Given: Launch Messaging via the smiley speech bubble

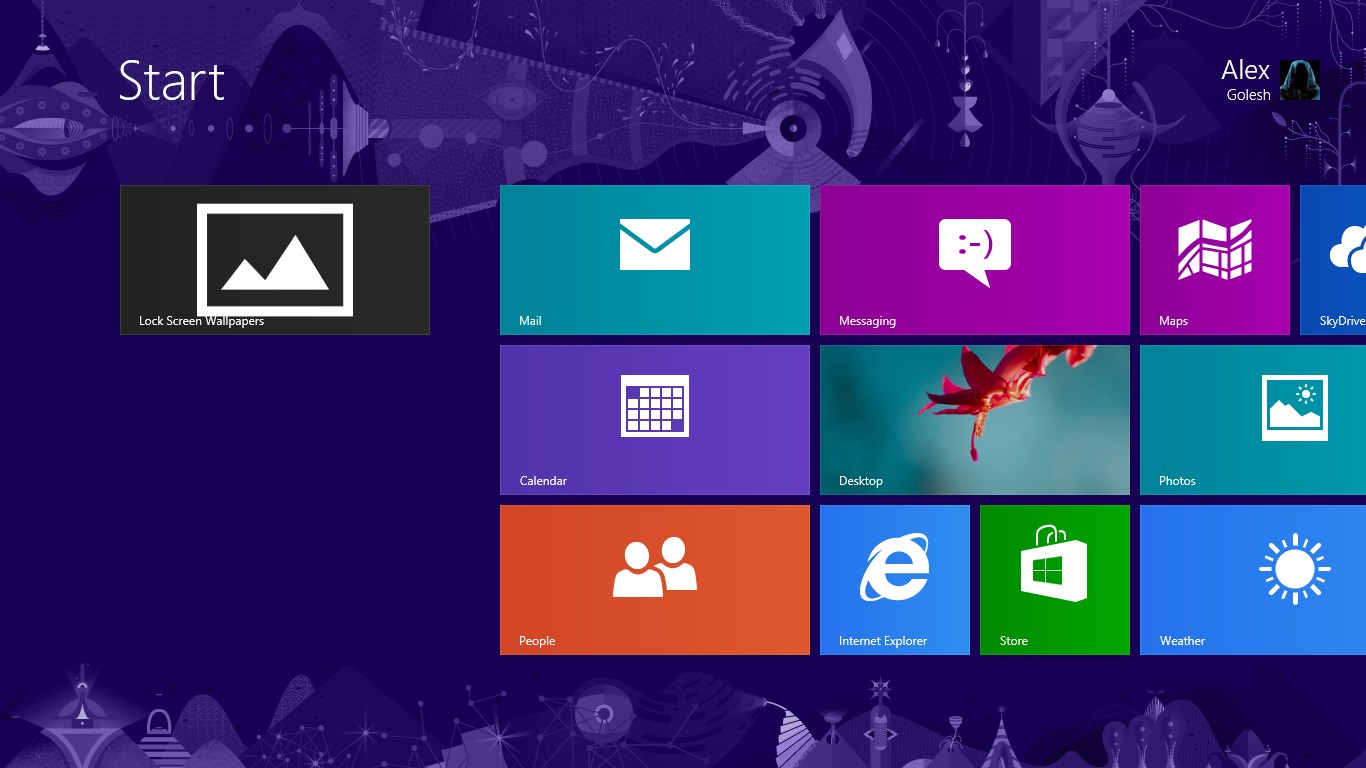Looking at the screenshot, I should click(x=974, y=252).
